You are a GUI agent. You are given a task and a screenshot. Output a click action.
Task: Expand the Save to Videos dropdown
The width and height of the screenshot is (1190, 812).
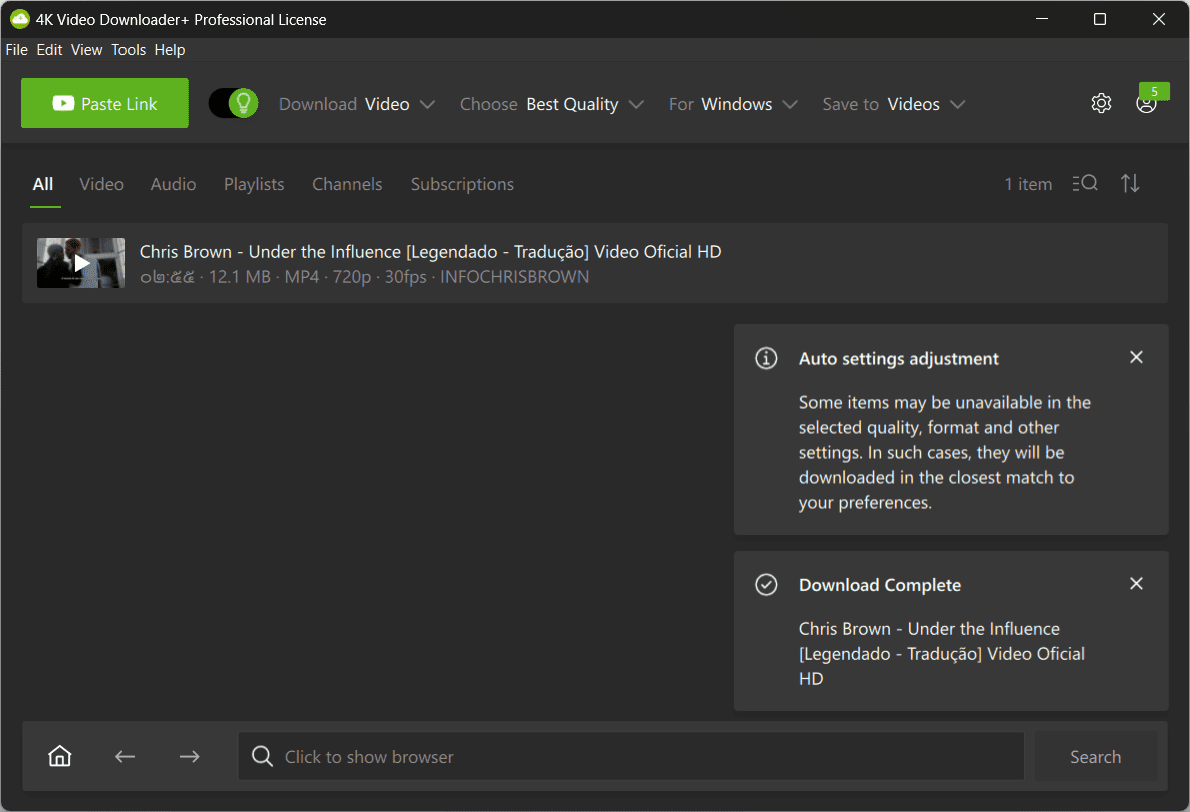pyautogui.click(x=894, y=104)
